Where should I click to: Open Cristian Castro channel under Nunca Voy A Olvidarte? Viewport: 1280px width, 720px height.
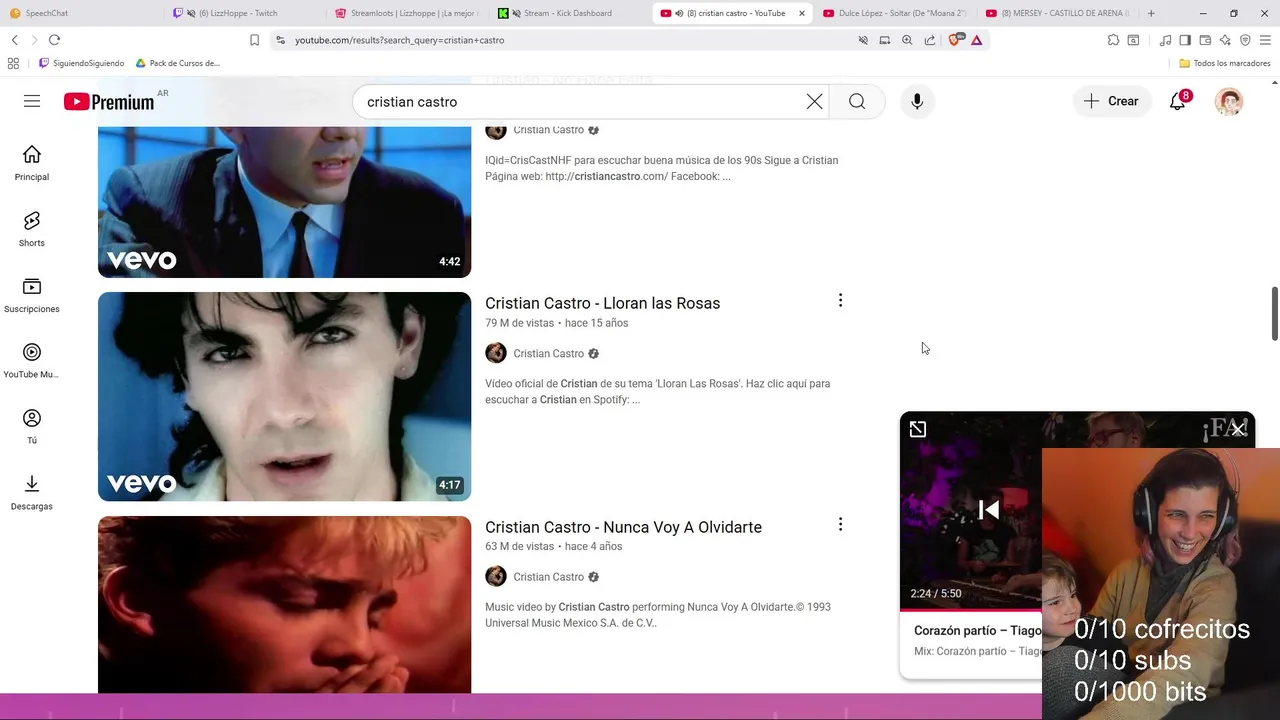pos(548,577)
